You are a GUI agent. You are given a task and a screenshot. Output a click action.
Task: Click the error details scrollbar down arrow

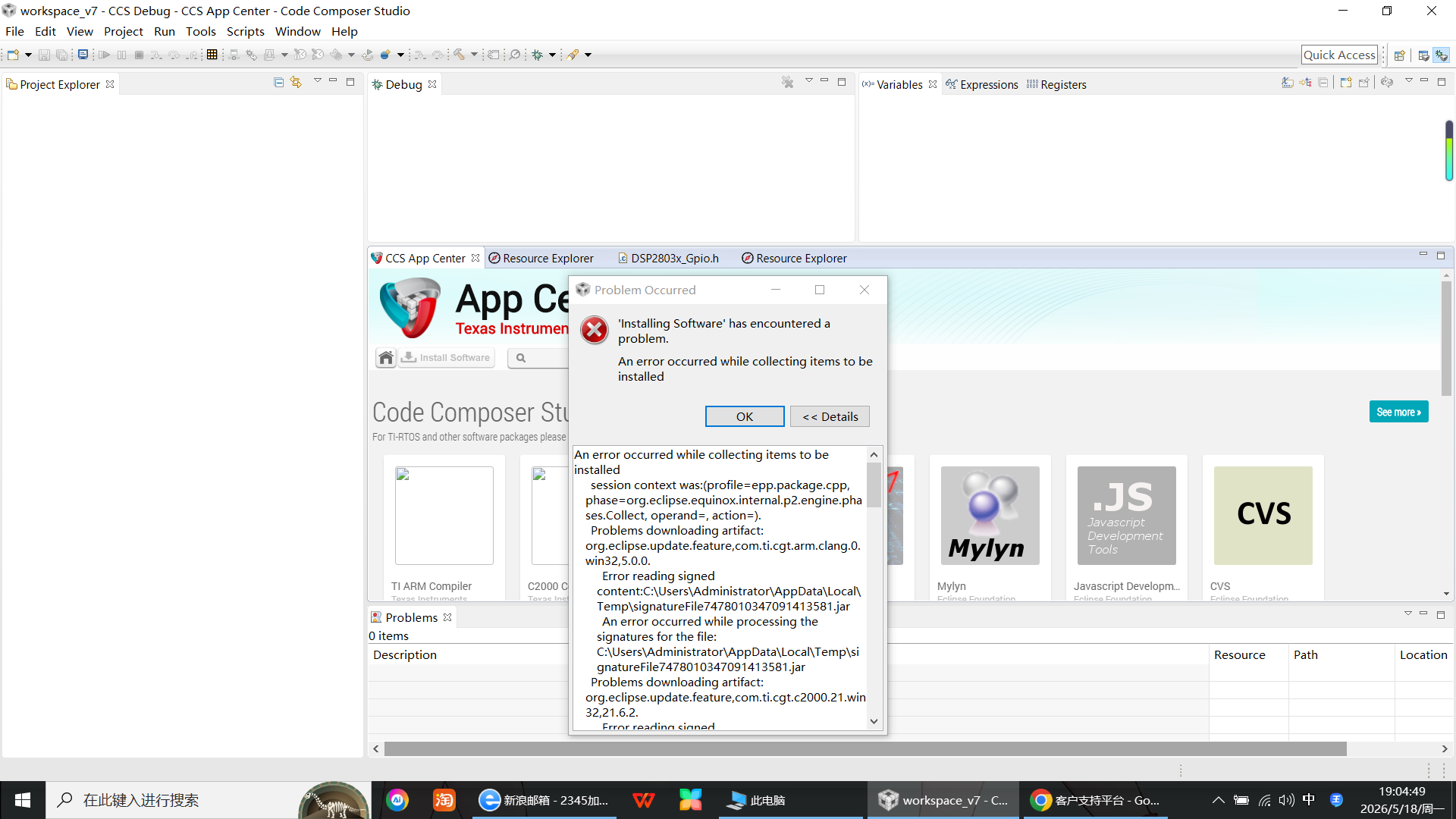[x=874, y=721]
